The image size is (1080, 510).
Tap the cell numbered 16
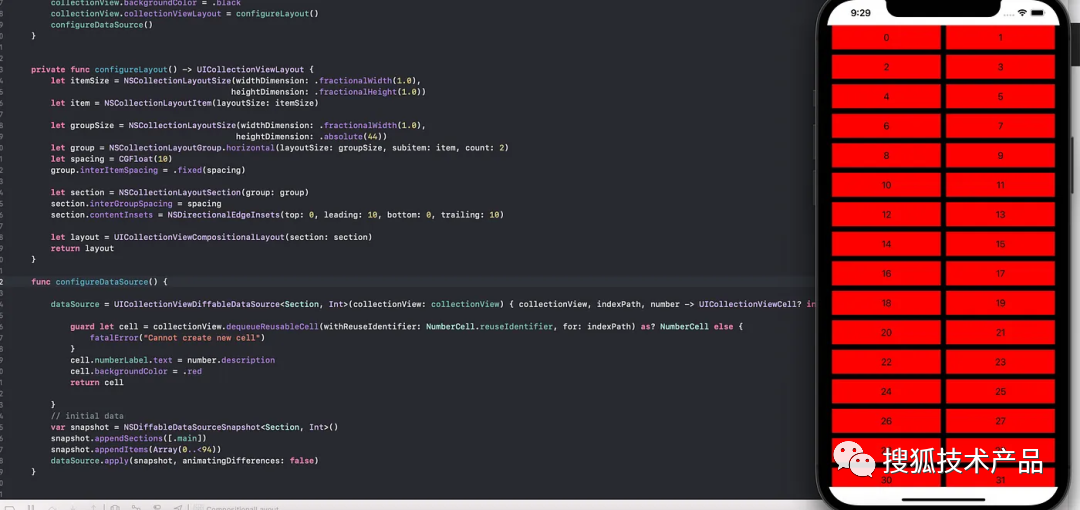886,274
